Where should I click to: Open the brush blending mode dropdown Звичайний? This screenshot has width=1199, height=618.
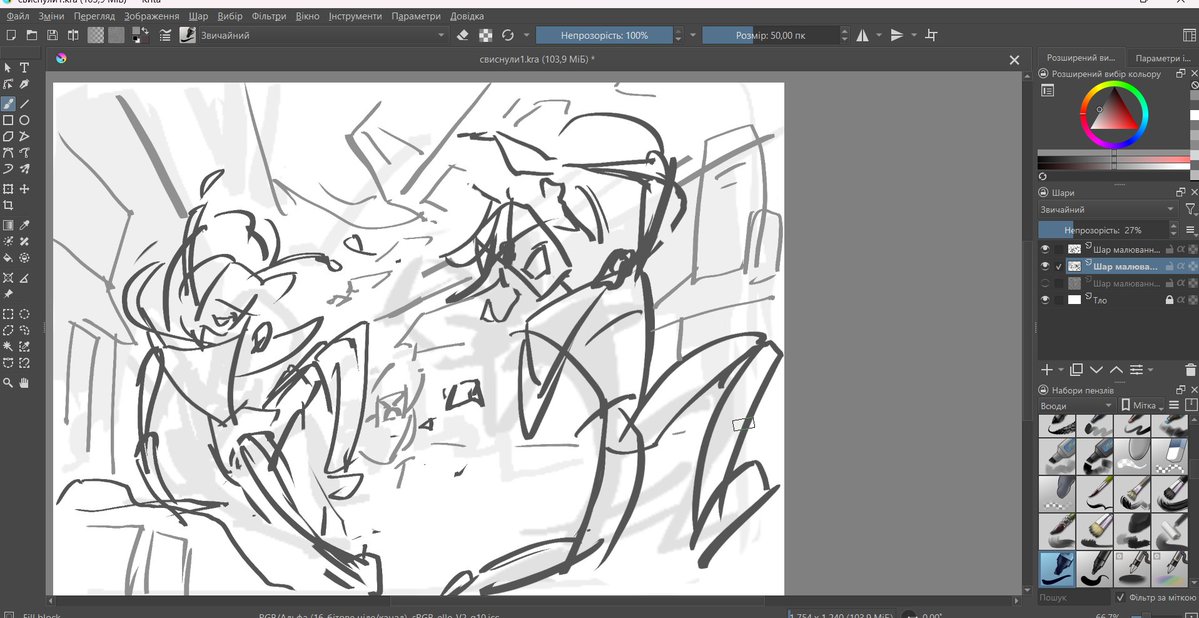322,35
